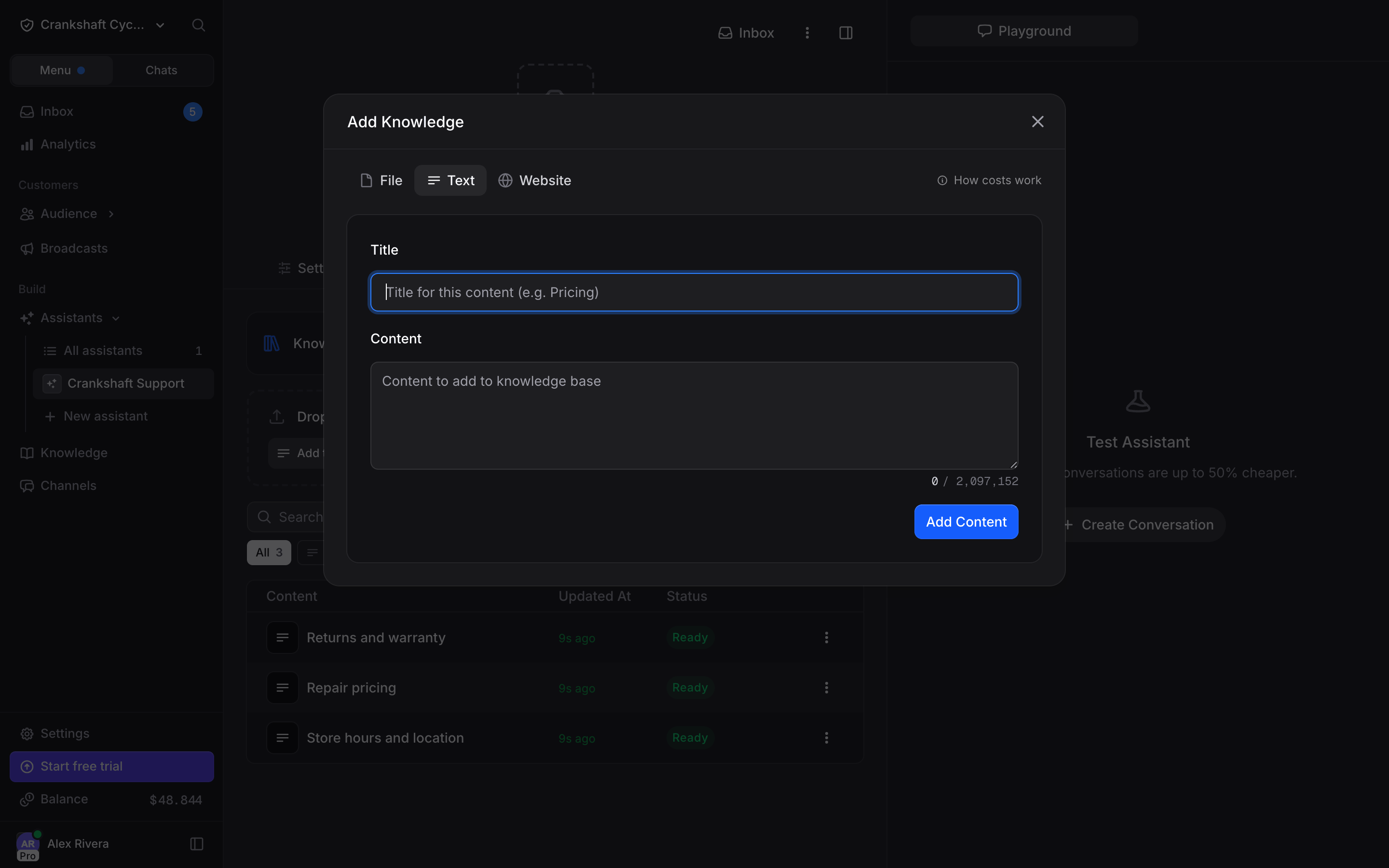Select the Menu tab in sidebar
The height and width of the screenshot is (868, 1389).
coord(62,70)
